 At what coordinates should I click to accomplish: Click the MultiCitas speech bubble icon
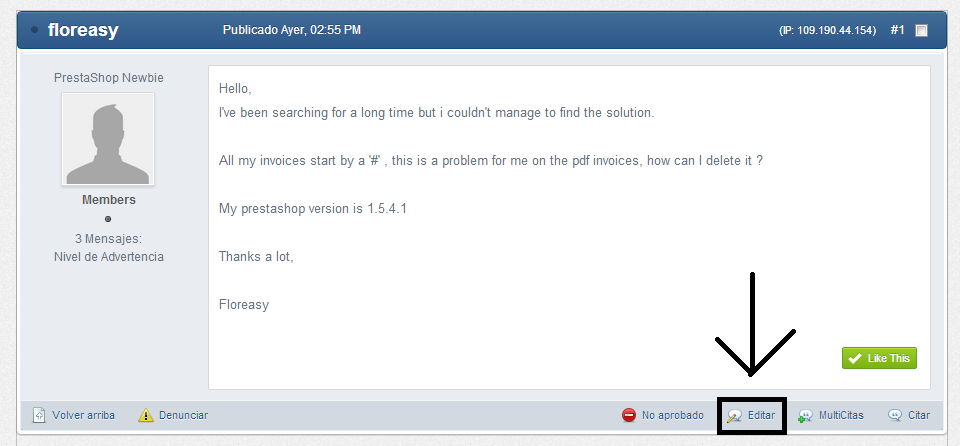point(805,415)
